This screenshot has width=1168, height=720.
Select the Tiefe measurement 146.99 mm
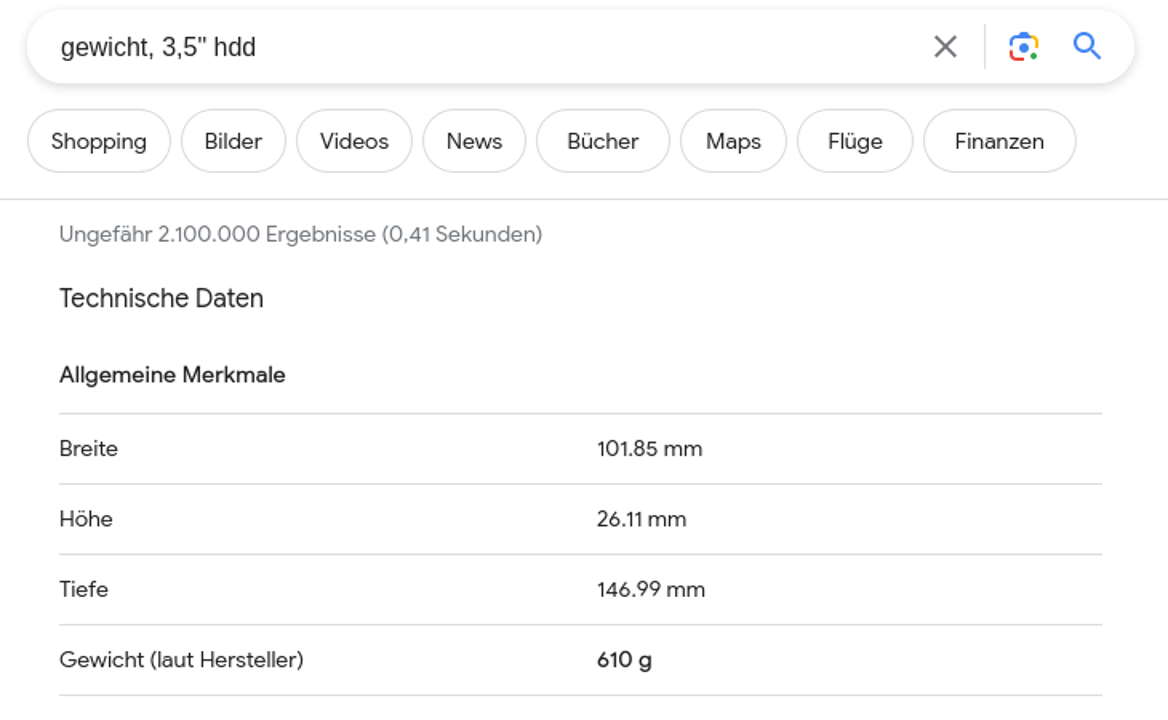[648, 590]
